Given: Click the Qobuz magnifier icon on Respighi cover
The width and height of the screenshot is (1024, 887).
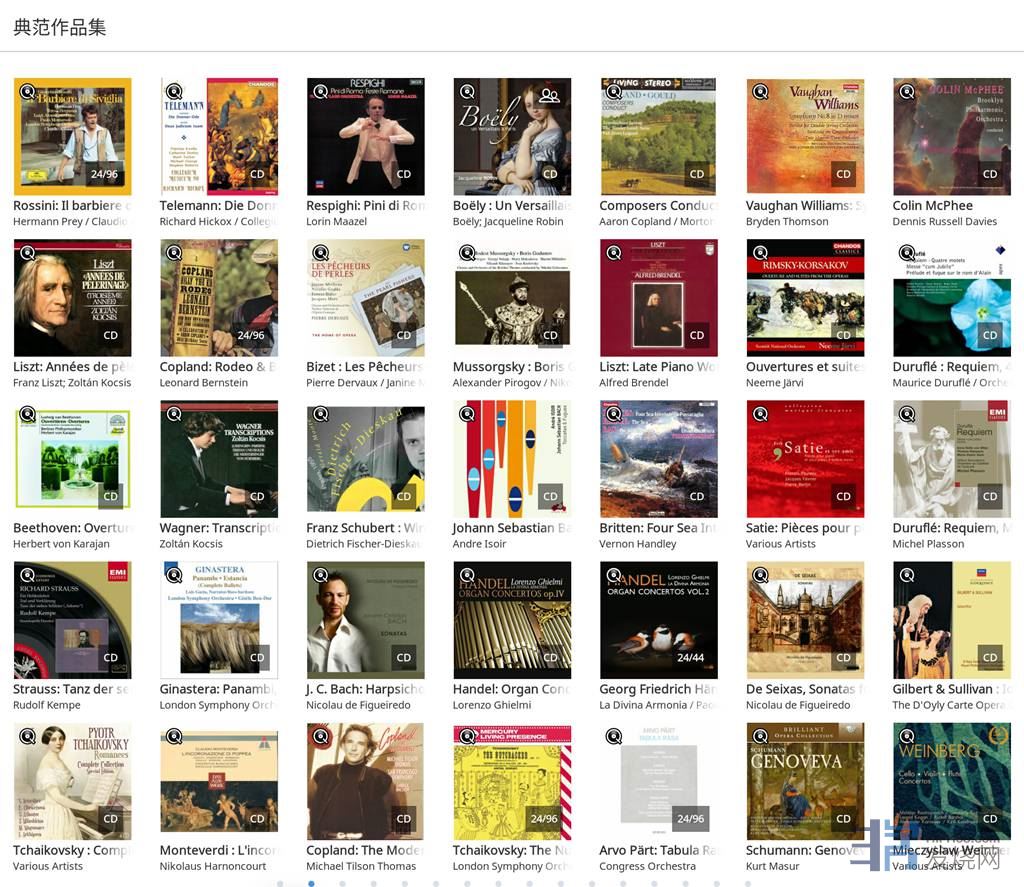Looking at the screenshot, I should (x=321, y=91).
